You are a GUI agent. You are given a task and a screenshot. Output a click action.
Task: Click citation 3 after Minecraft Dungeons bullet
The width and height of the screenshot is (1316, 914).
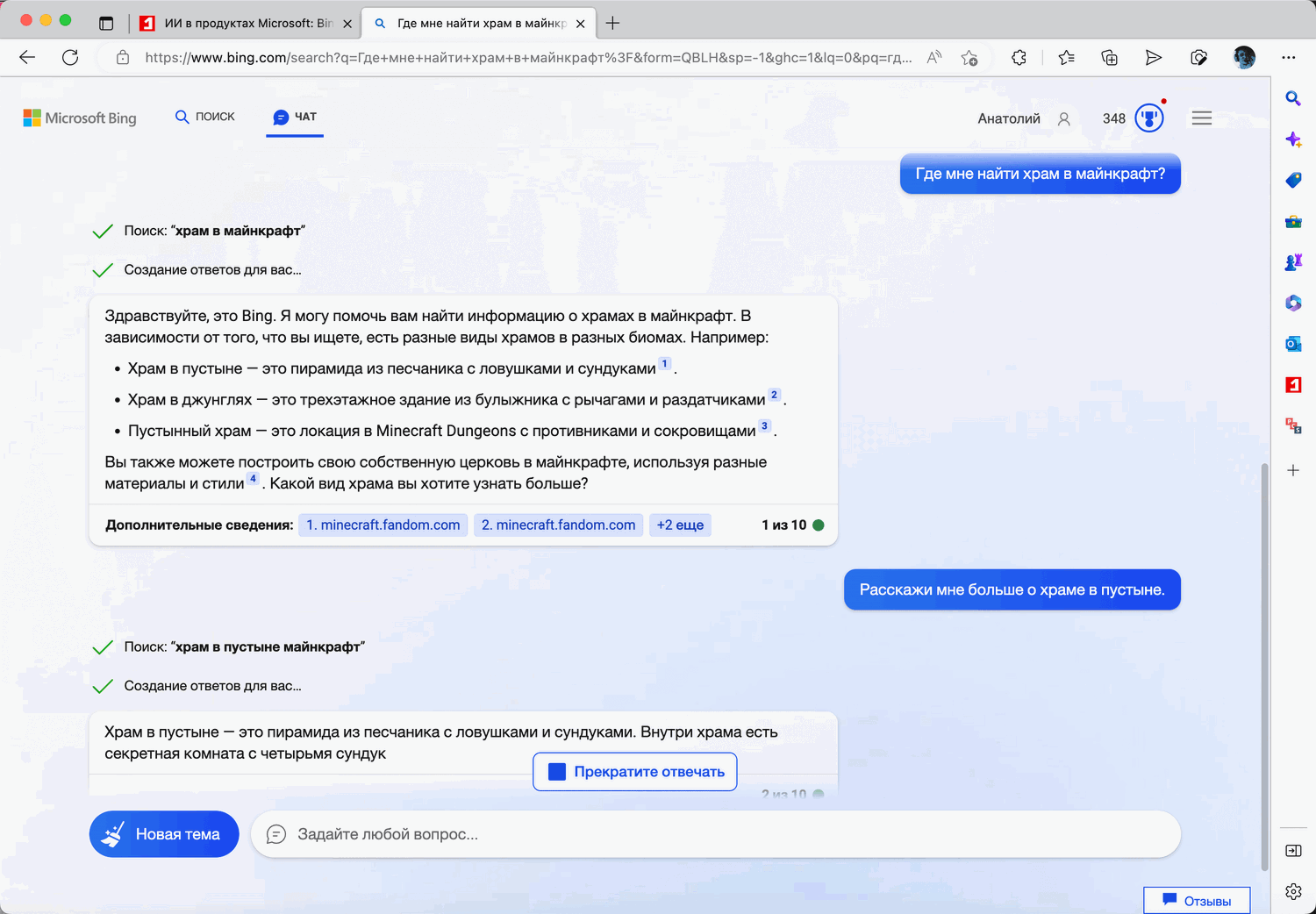(764, 426)
